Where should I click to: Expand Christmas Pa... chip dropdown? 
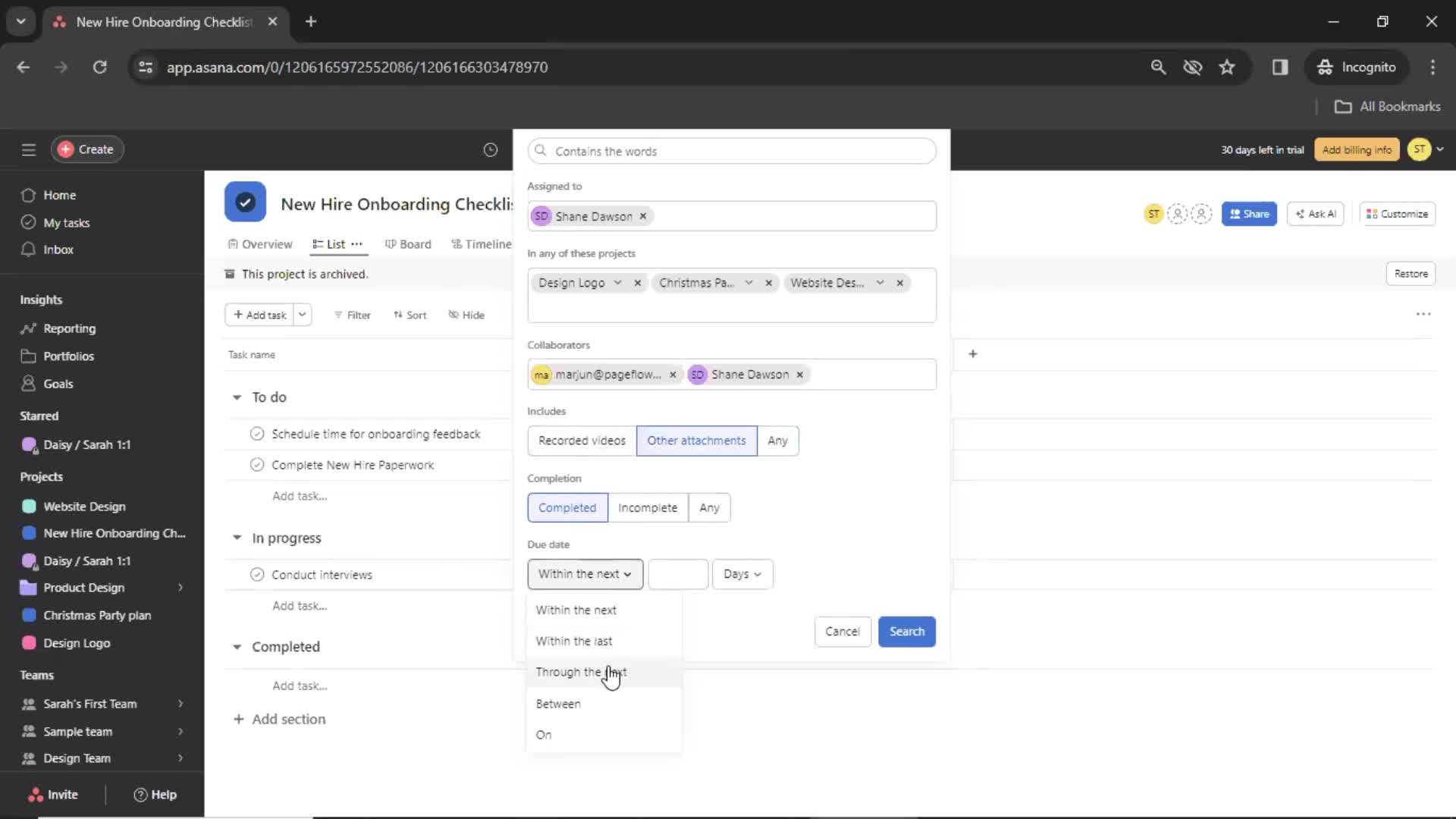tap(749, 283)
